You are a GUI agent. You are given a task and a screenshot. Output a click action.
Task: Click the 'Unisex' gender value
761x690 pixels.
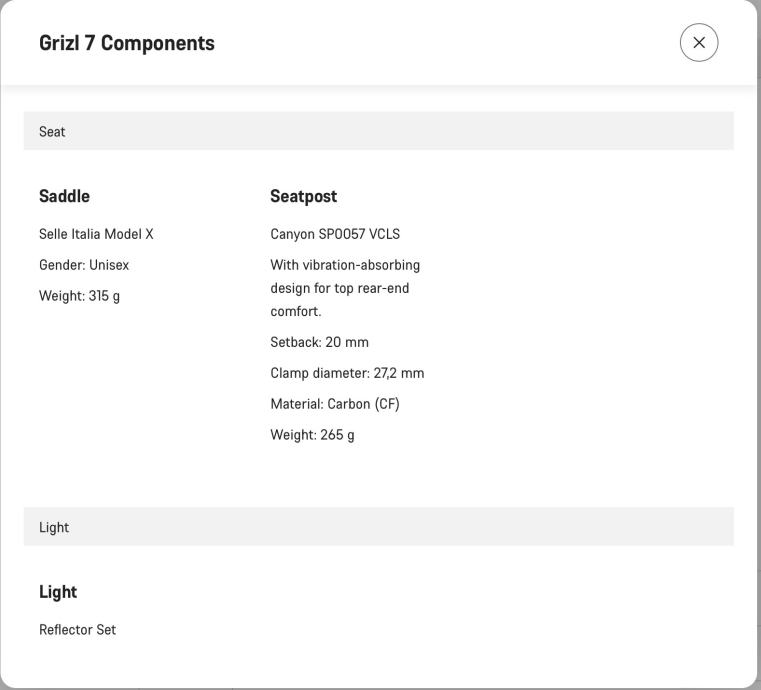109,265
